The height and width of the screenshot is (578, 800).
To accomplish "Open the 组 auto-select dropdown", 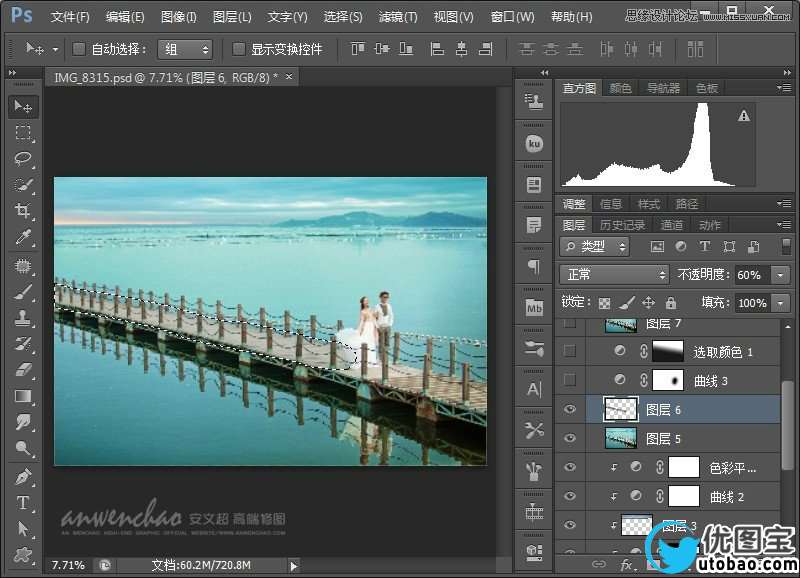I will pos(186,49).
